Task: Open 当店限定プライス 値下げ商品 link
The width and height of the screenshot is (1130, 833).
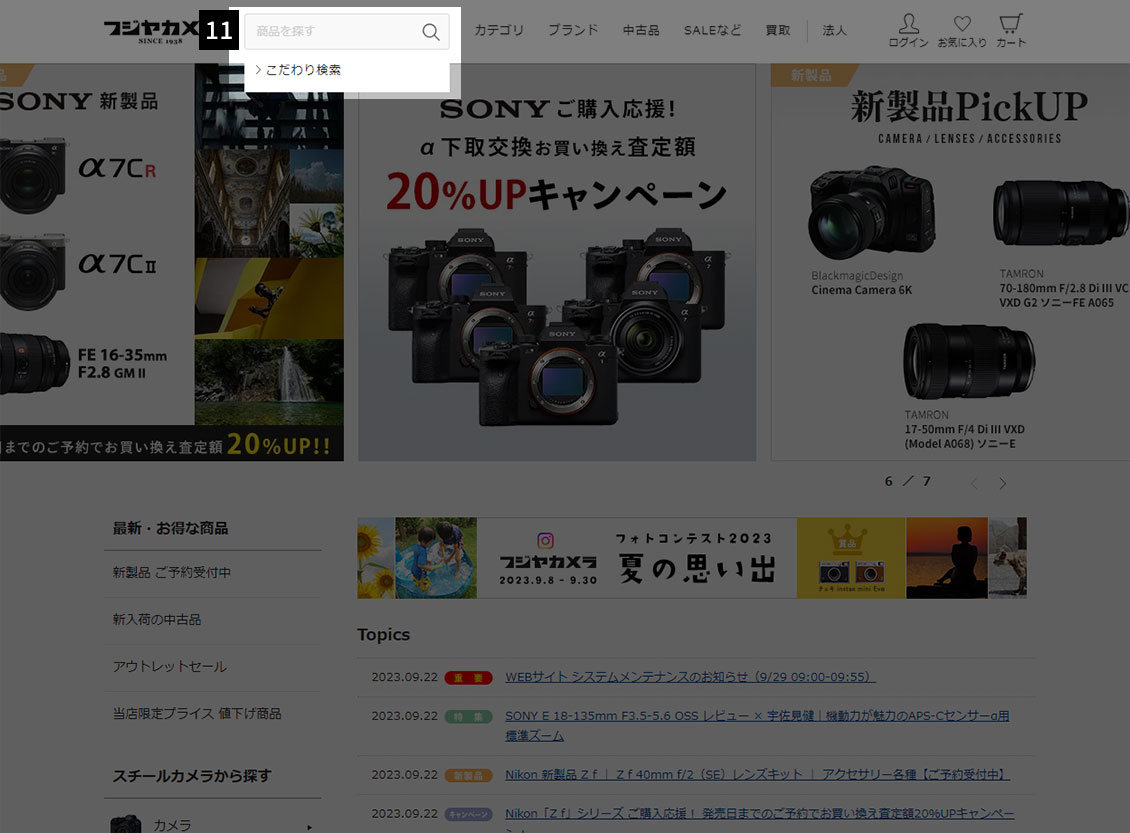Action: pos(197,713)
